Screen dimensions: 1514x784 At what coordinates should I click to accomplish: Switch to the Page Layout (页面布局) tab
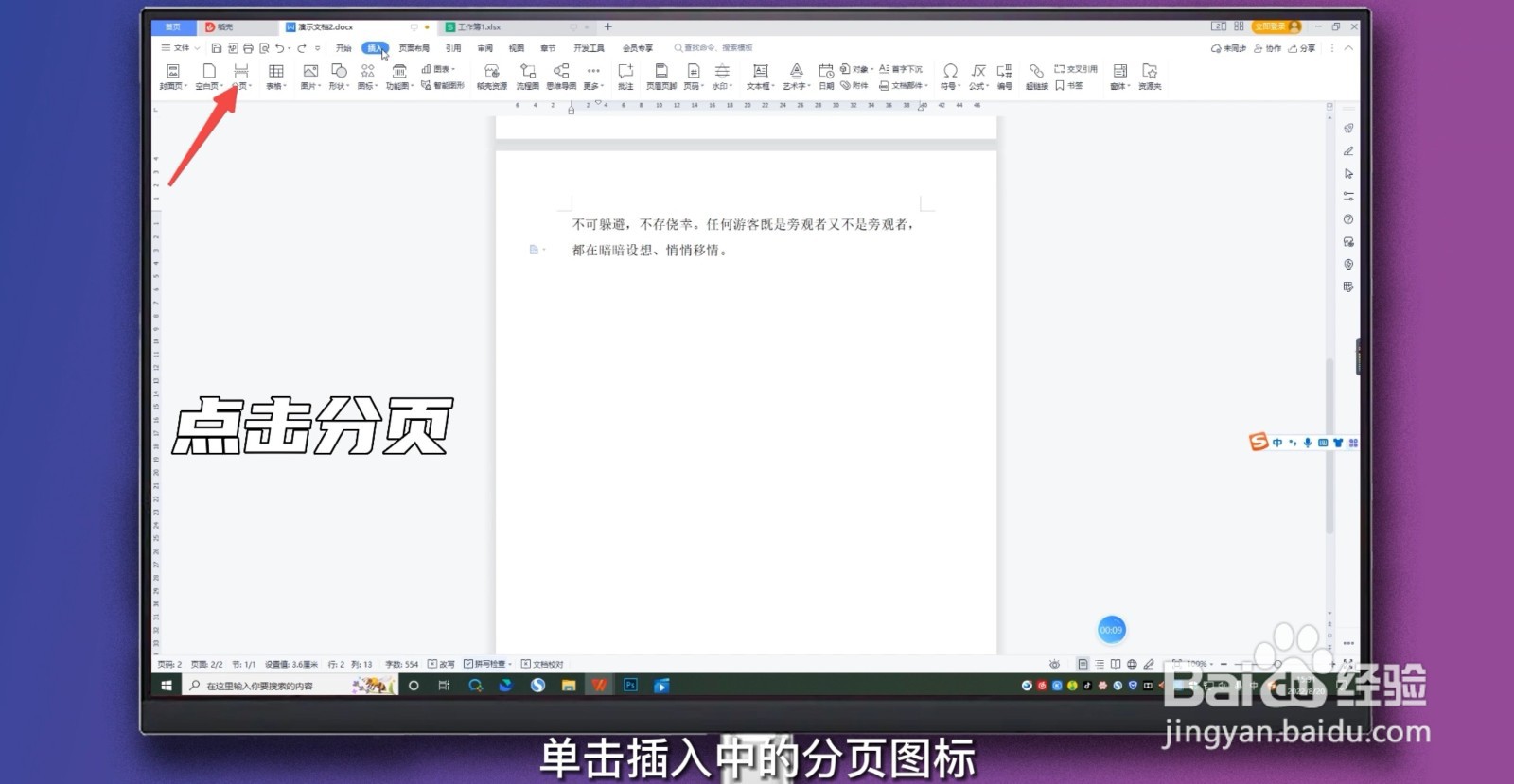(x=414, y=48)
